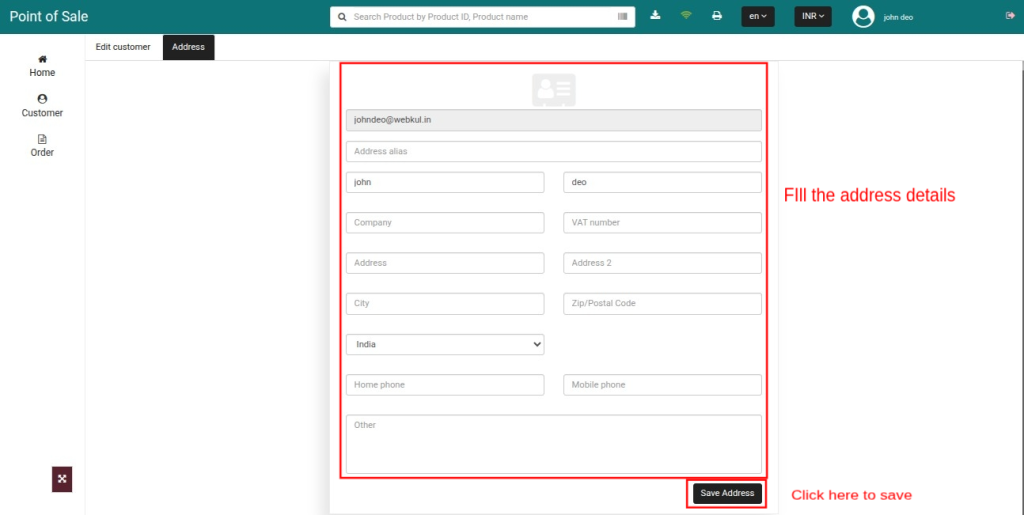Click the Home phone field

click(x=445, y=384)
